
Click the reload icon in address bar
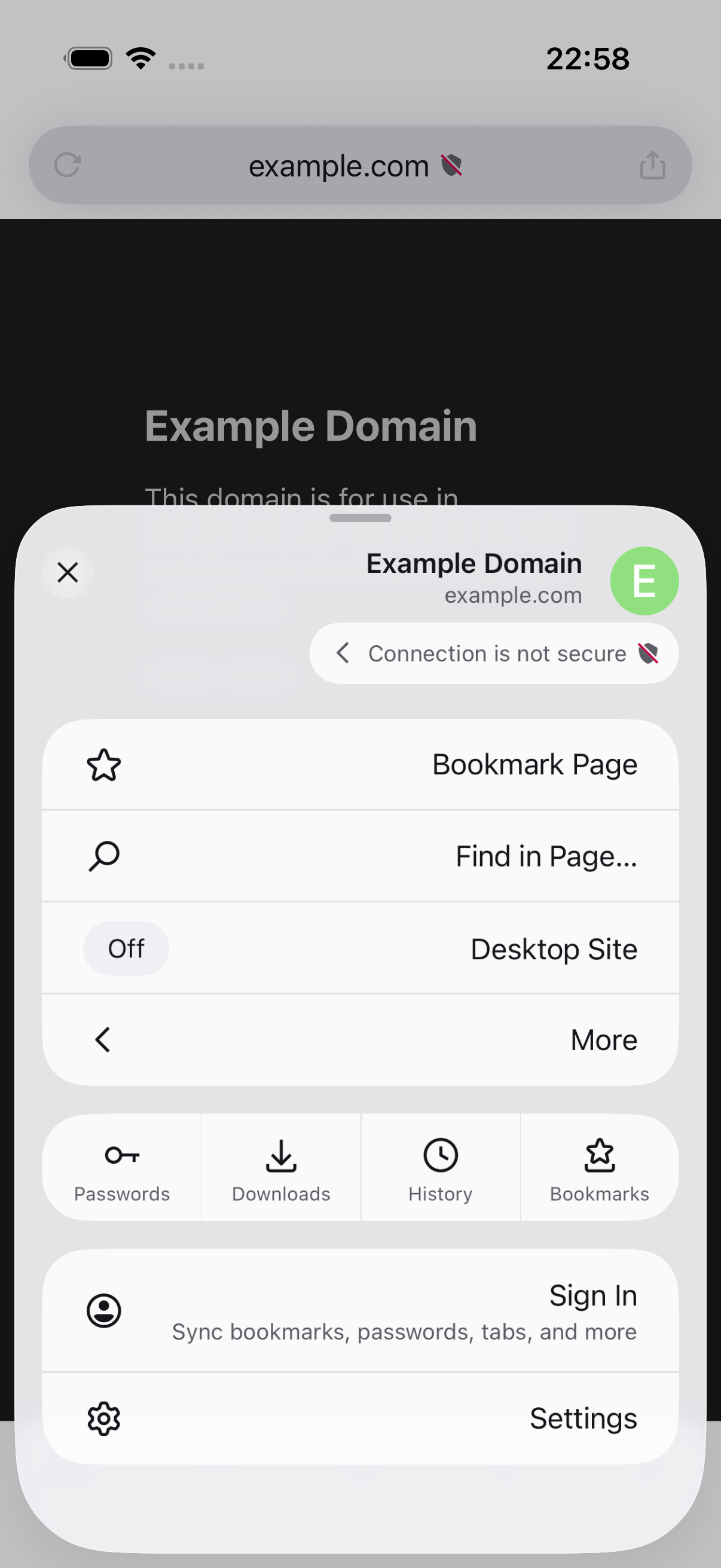coord(68,165)
